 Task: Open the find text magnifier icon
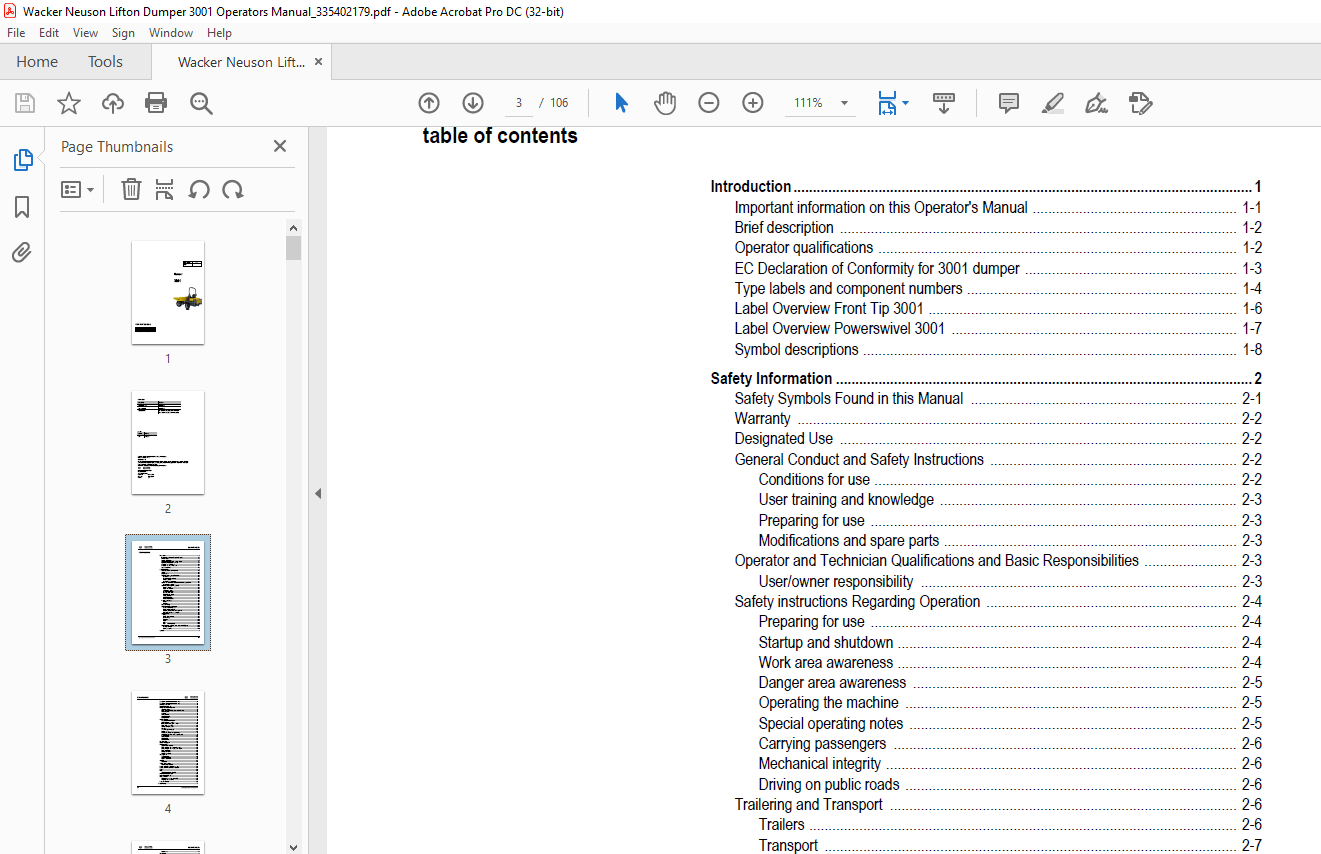(x=201, y=103)
